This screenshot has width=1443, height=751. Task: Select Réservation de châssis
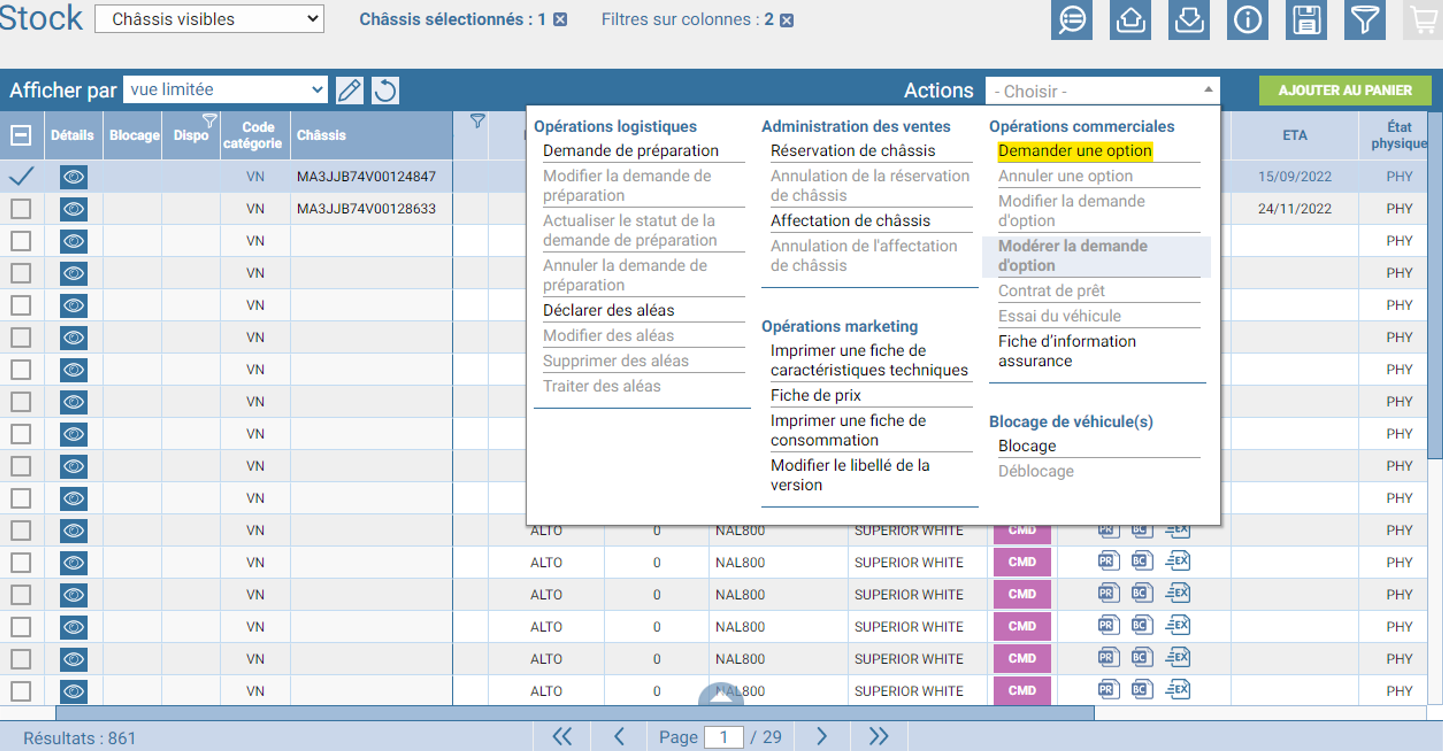(x=853, y=151)
